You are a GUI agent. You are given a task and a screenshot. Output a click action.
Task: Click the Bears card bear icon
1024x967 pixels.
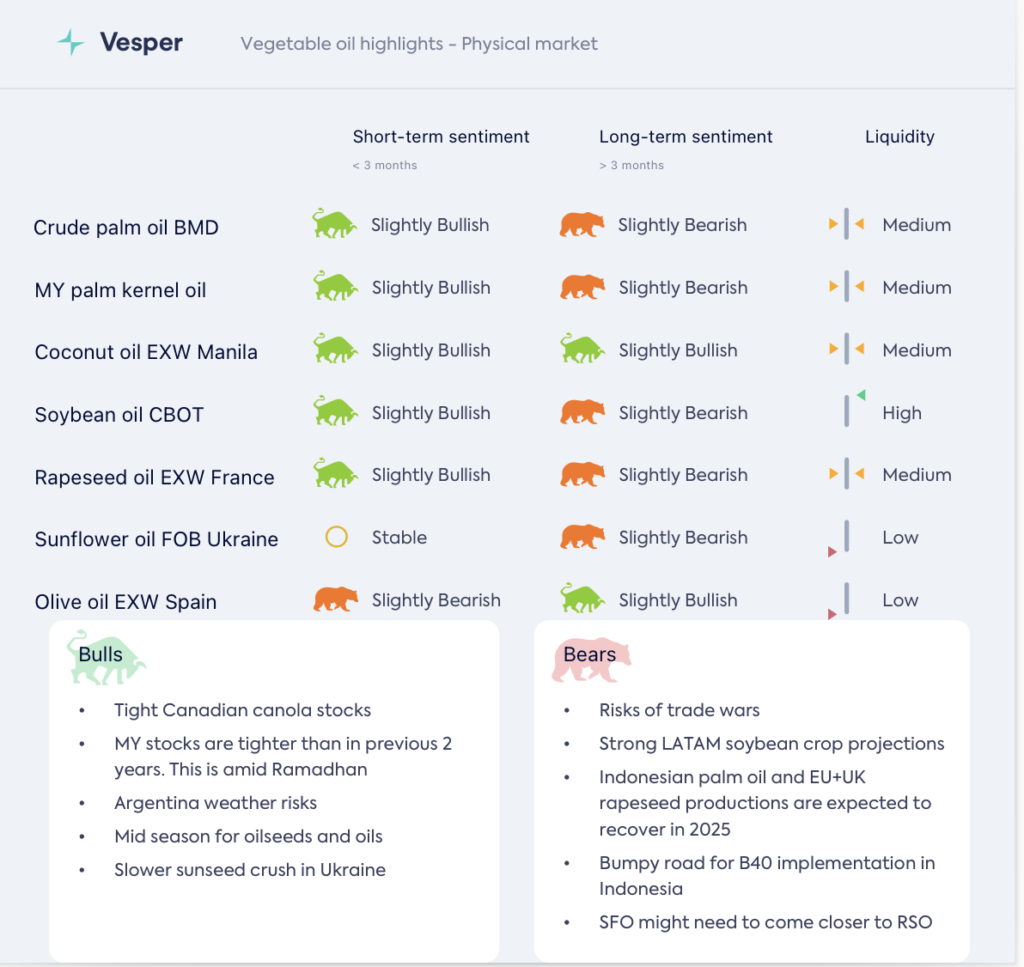click(590, 659)
